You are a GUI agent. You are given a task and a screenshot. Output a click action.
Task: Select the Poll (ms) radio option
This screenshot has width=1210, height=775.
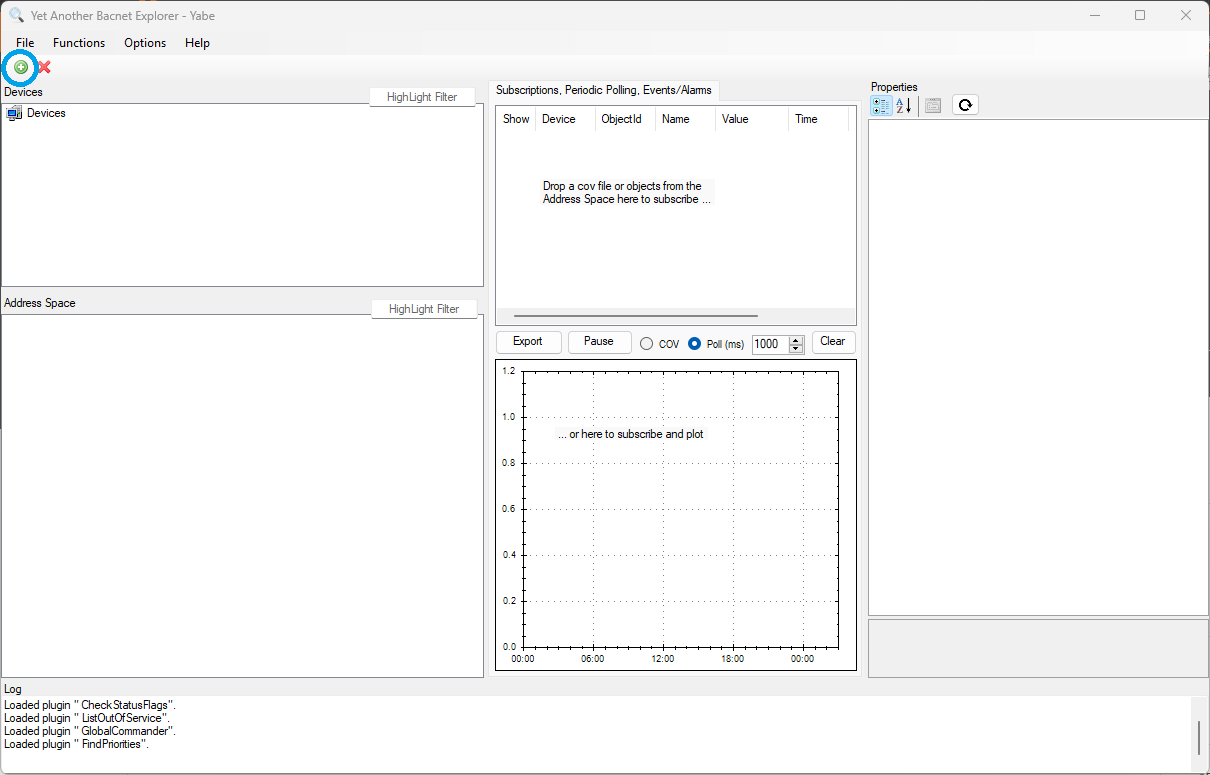point(695,344)
